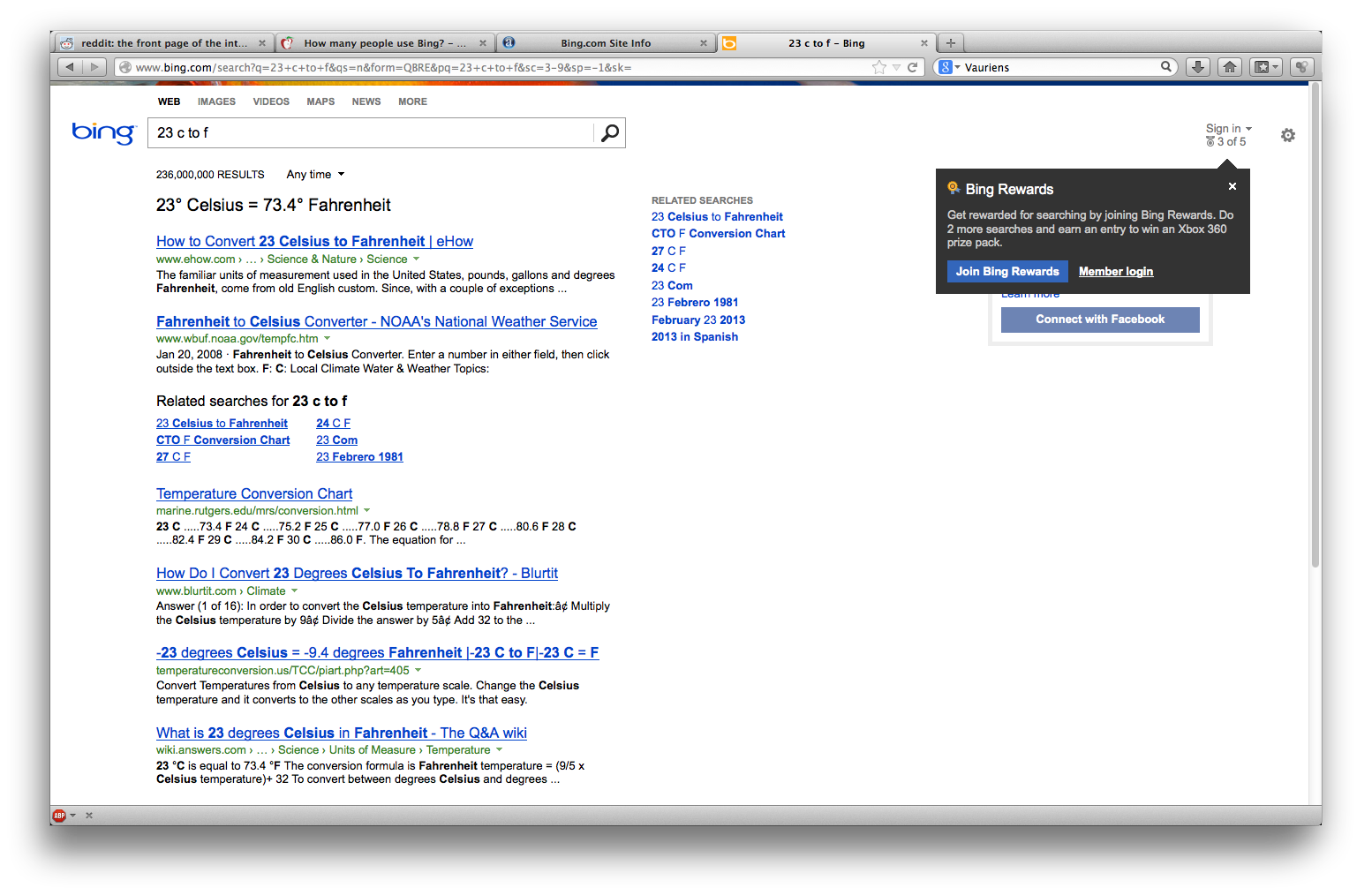Click the rewards medal icon near '3 of 5'

coord(1210,141)
